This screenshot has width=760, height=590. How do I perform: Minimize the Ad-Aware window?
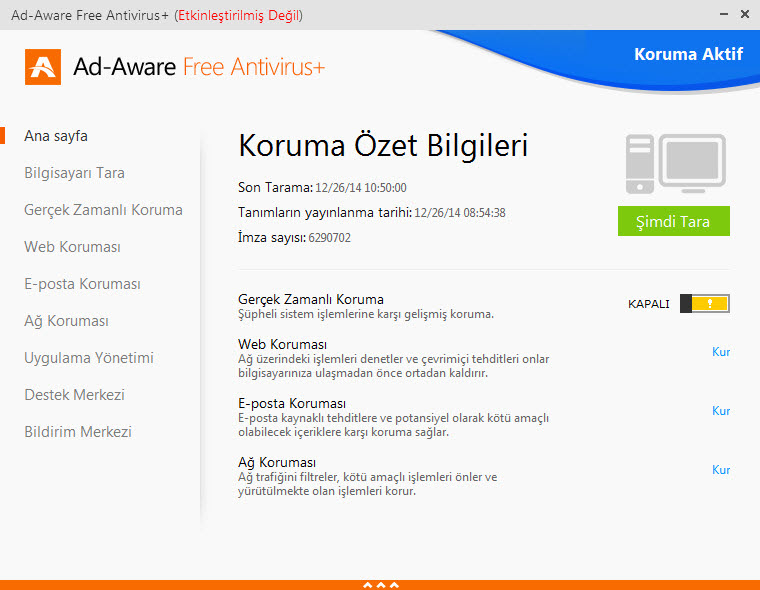[x=724, y=15]
